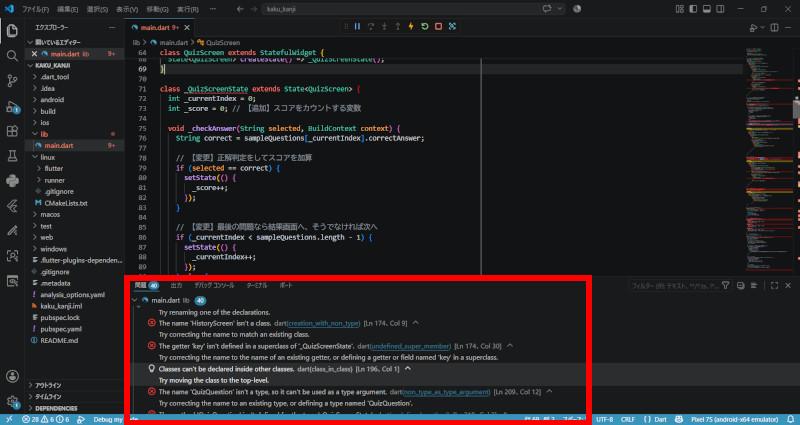The image size is (800, 425).
Task: Trigger Flutter Hot Reload lightning icon
Action: (x=411, y=27)
